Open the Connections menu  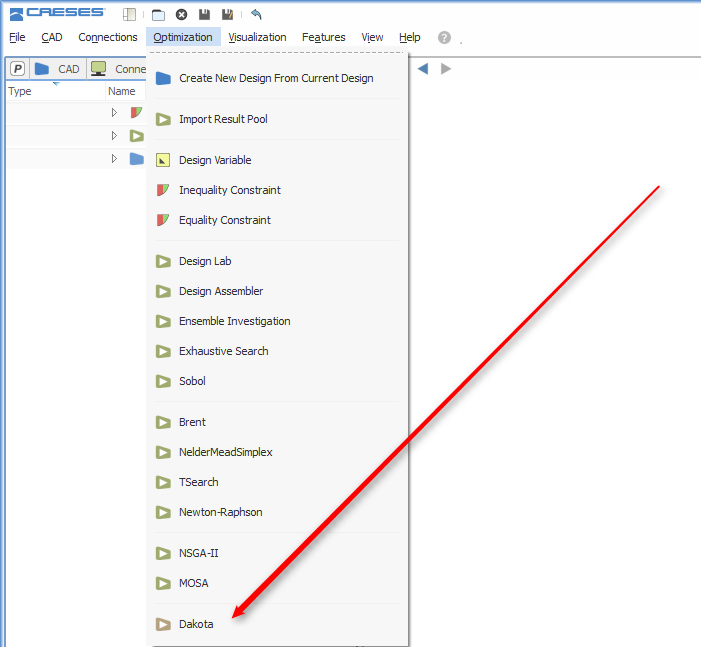coord(108,37)
